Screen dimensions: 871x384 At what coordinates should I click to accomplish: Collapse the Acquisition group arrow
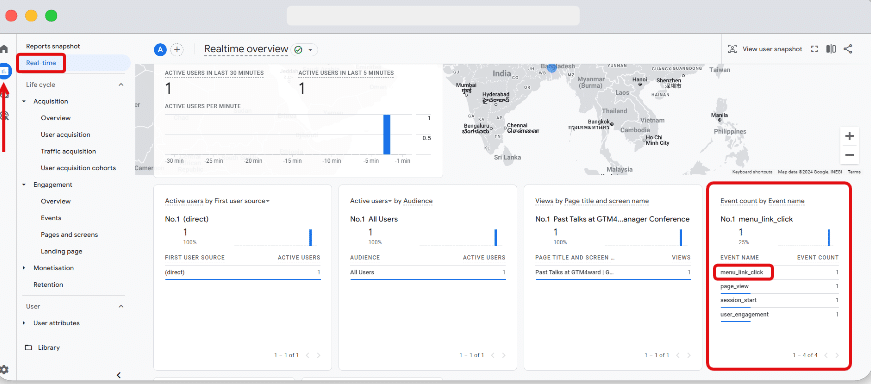(24, 102)
